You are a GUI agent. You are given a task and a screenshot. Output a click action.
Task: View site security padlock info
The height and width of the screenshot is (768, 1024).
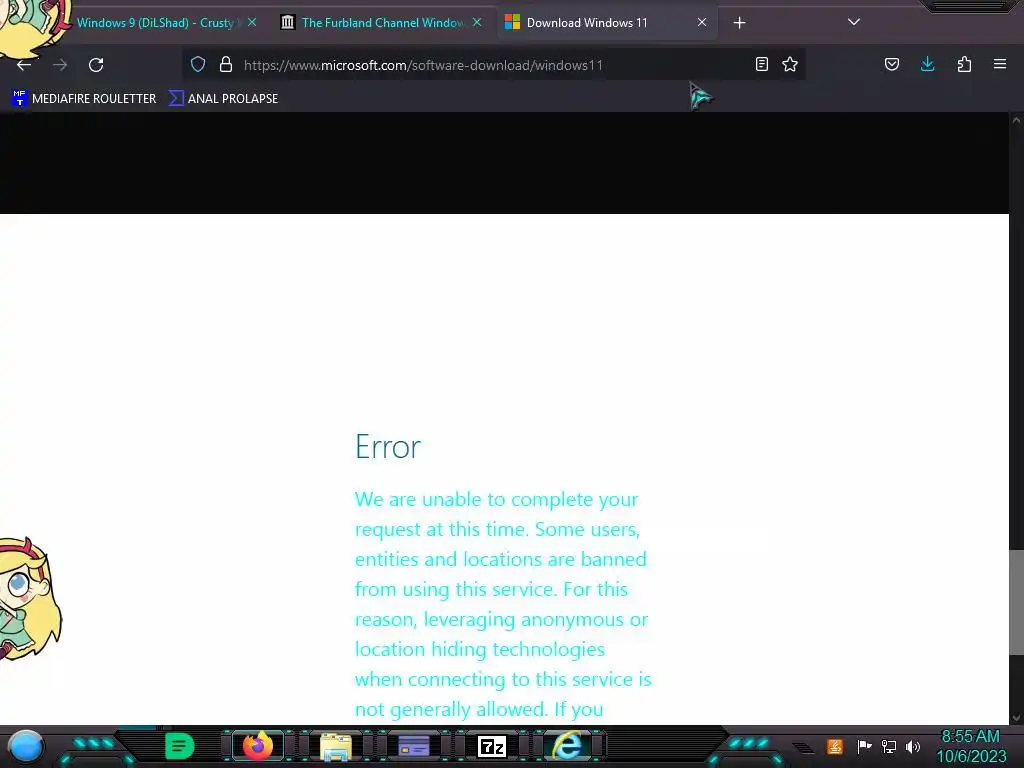point(226,64)
